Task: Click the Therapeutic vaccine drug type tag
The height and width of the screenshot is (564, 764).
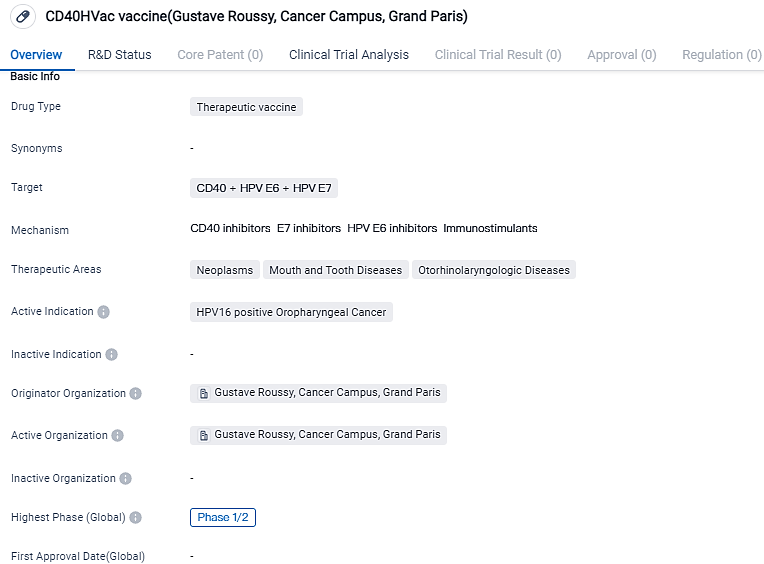Action: point(246,107)
